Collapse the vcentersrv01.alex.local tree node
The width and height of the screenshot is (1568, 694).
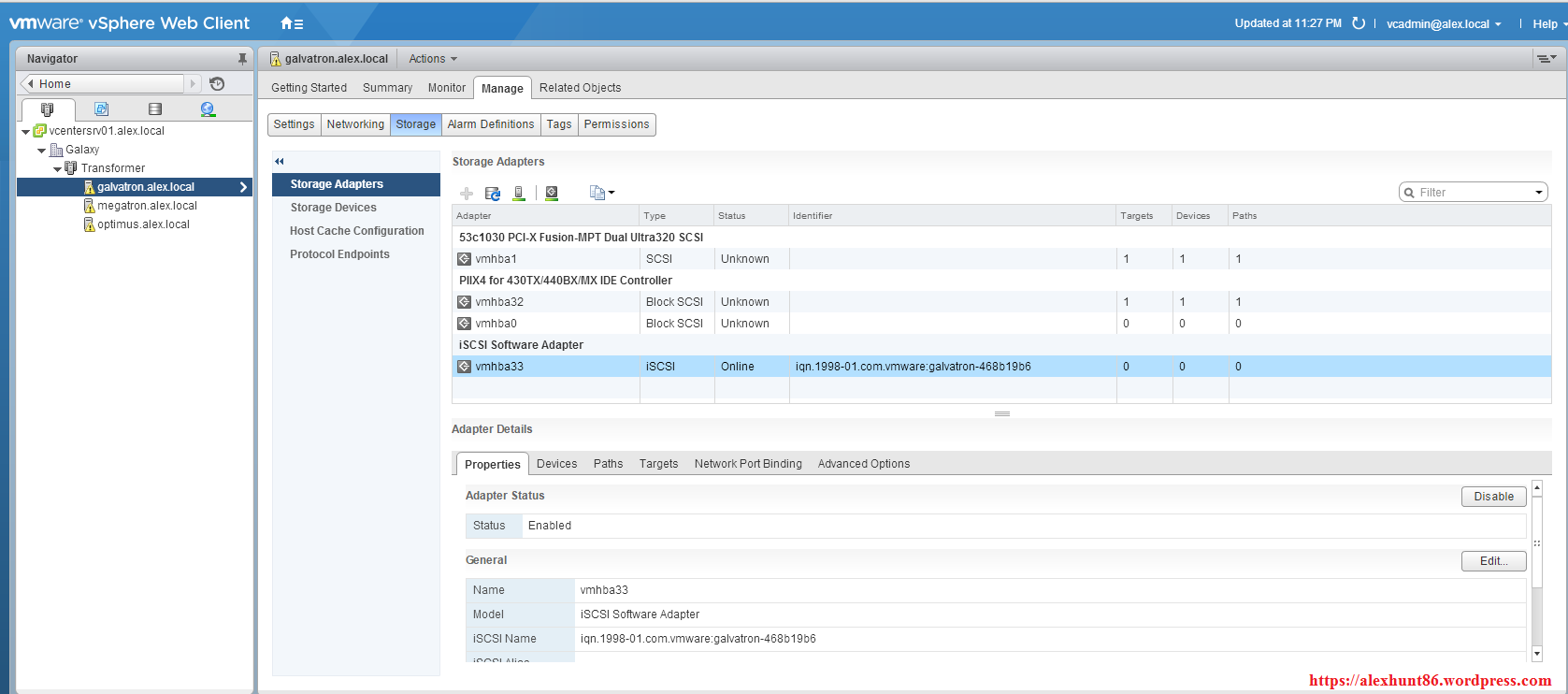point(25,132)
